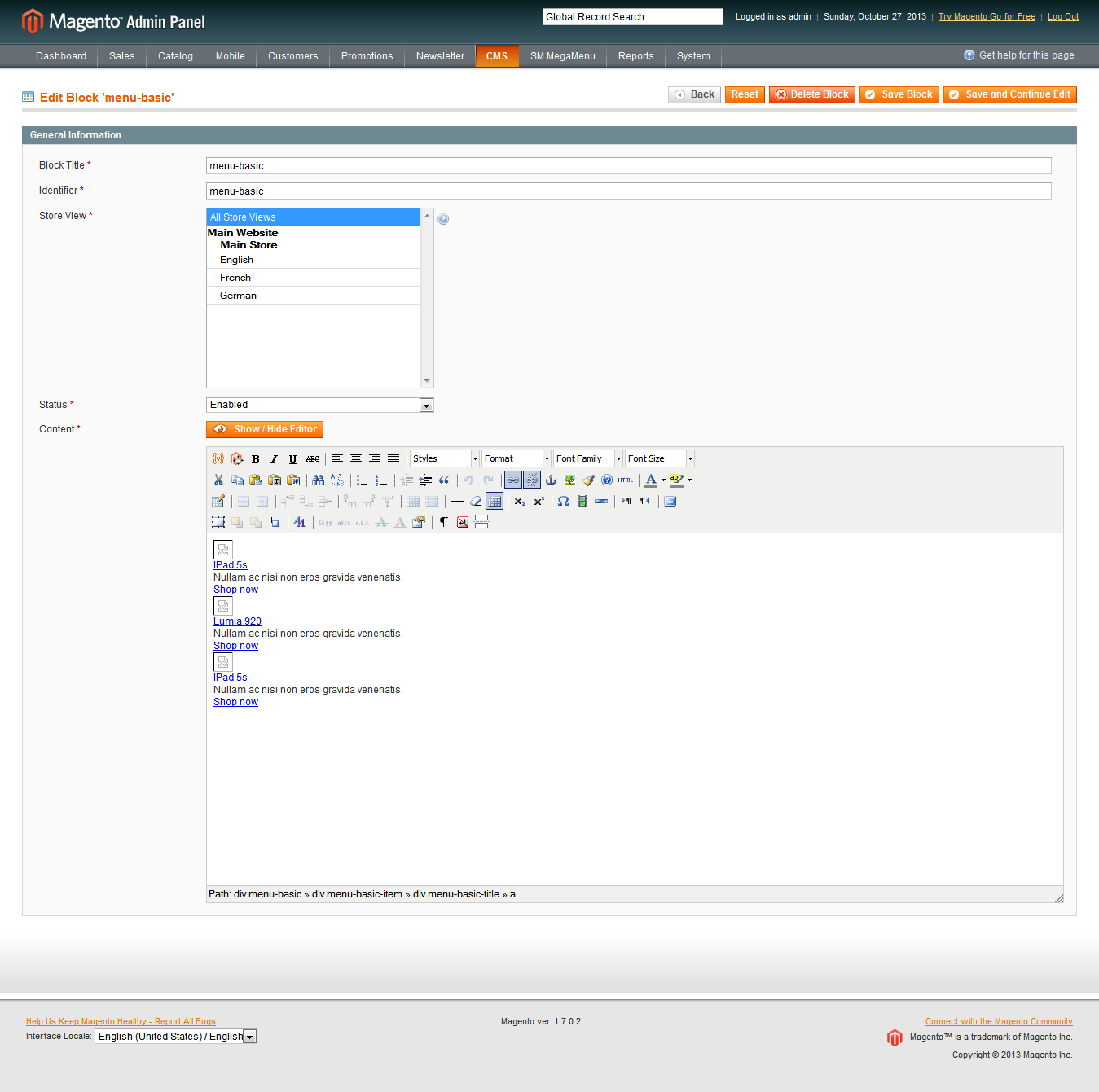Click the Global Record Search field
This screenshot has width=1099, height=1092.
pyautogui.click(x=633, y=17)
